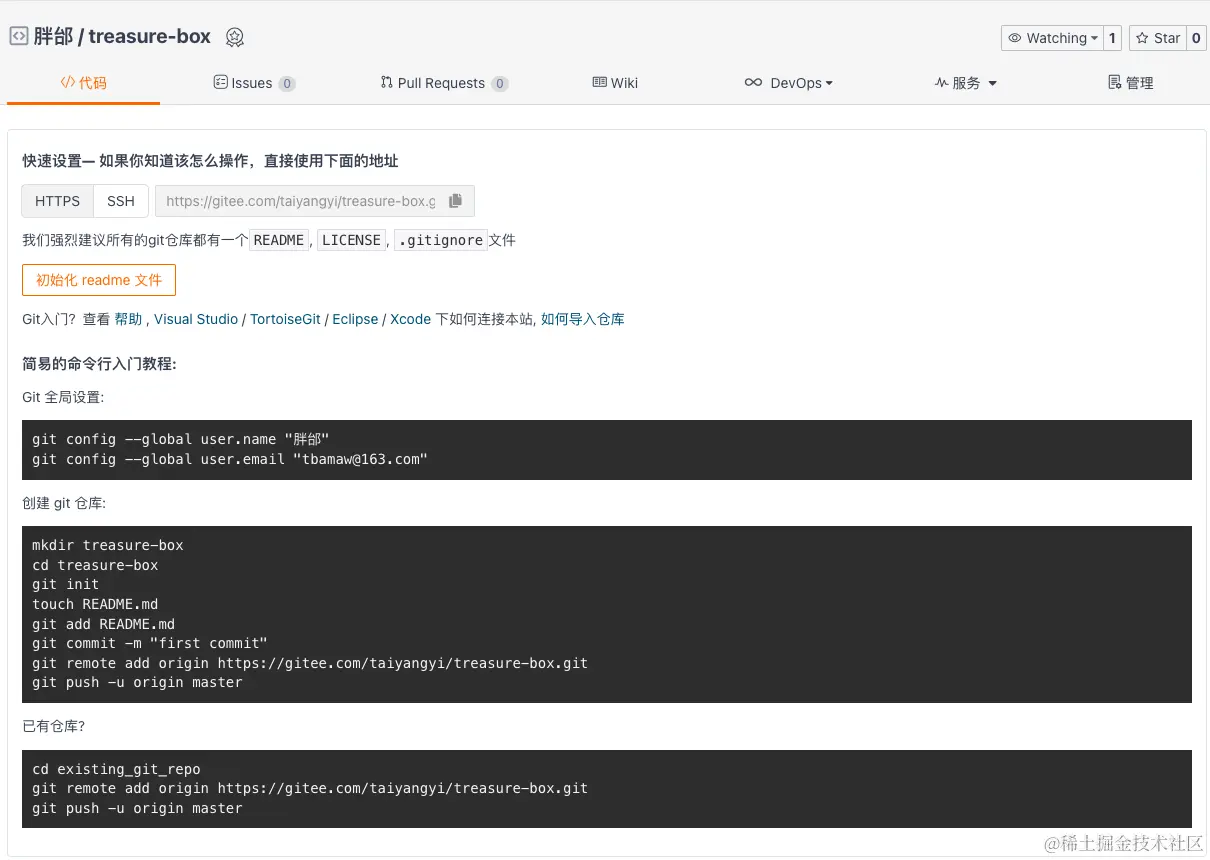Open the 如何导入仓库 link

(x=583, y=319)
